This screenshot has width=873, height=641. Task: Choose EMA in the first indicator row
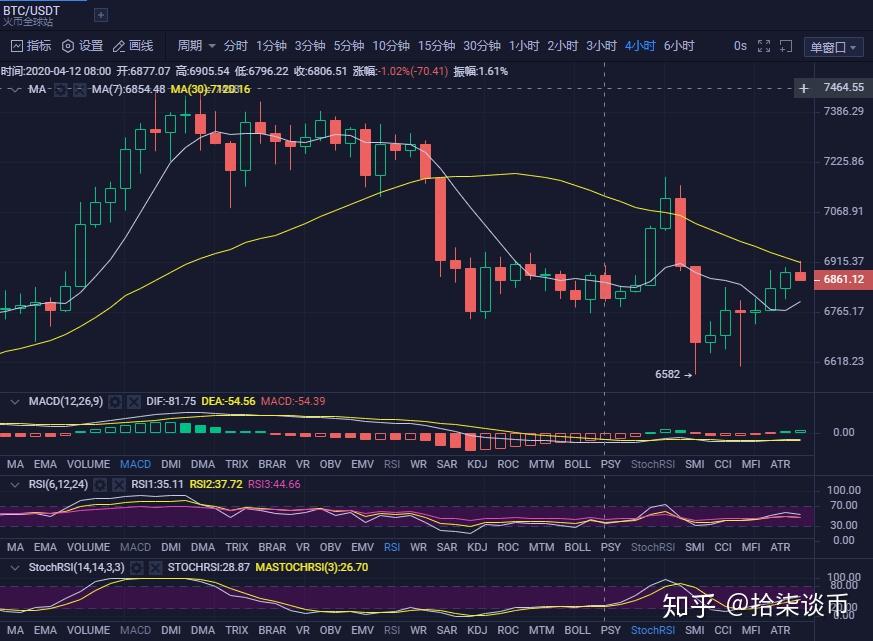click(45, 464)
